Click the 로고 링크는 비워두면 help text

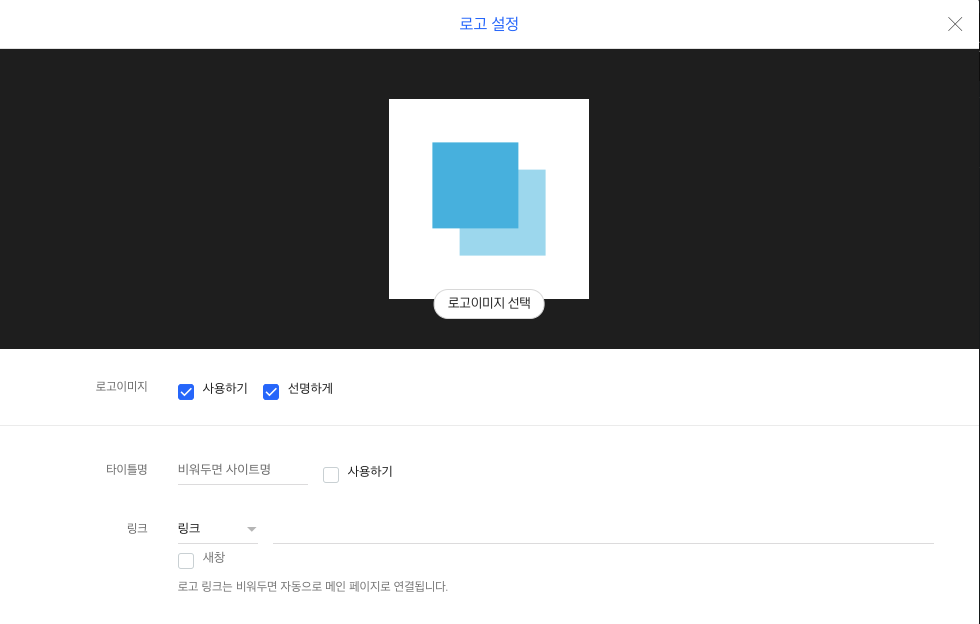tap(312, 586)
